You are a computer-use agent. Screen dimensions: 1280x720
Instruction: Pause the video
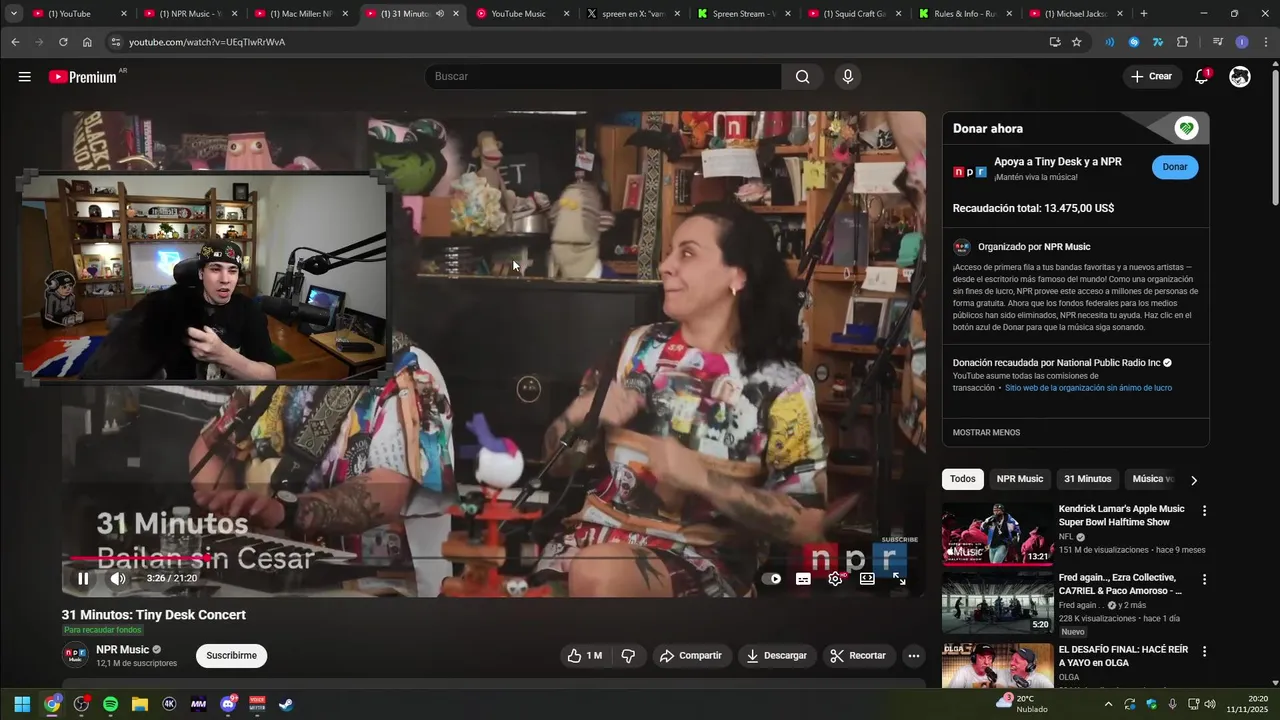click(83, 578)
